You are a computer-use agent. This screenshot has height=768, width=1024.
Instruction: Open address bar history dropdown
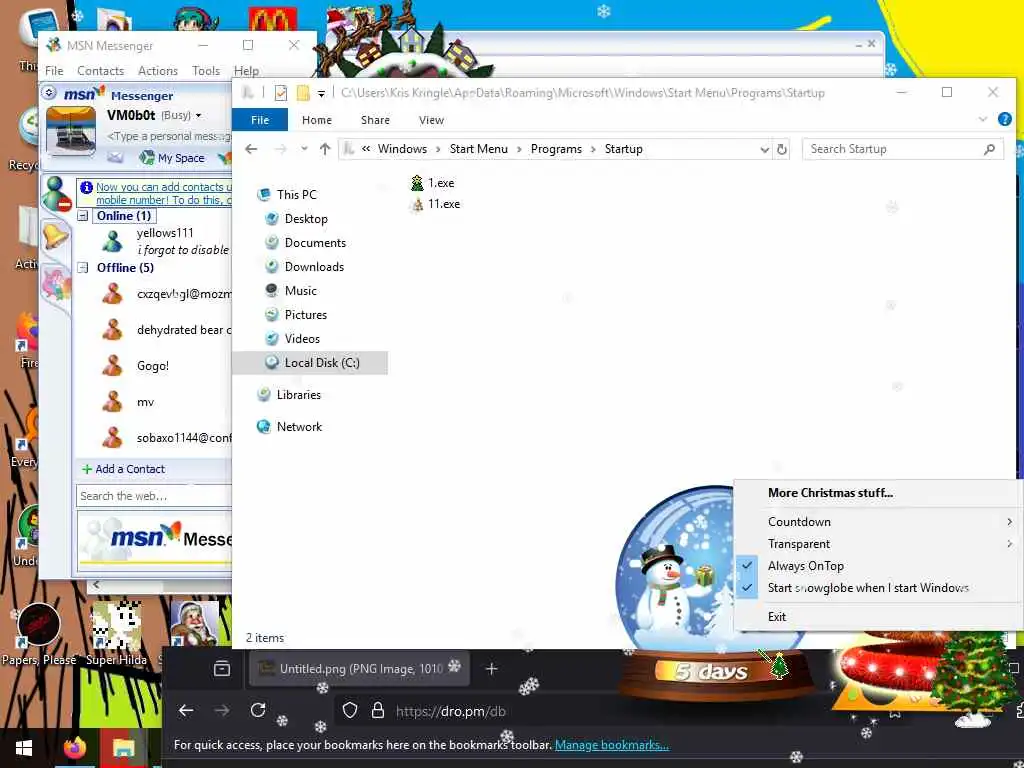click(x=765, y=150)
